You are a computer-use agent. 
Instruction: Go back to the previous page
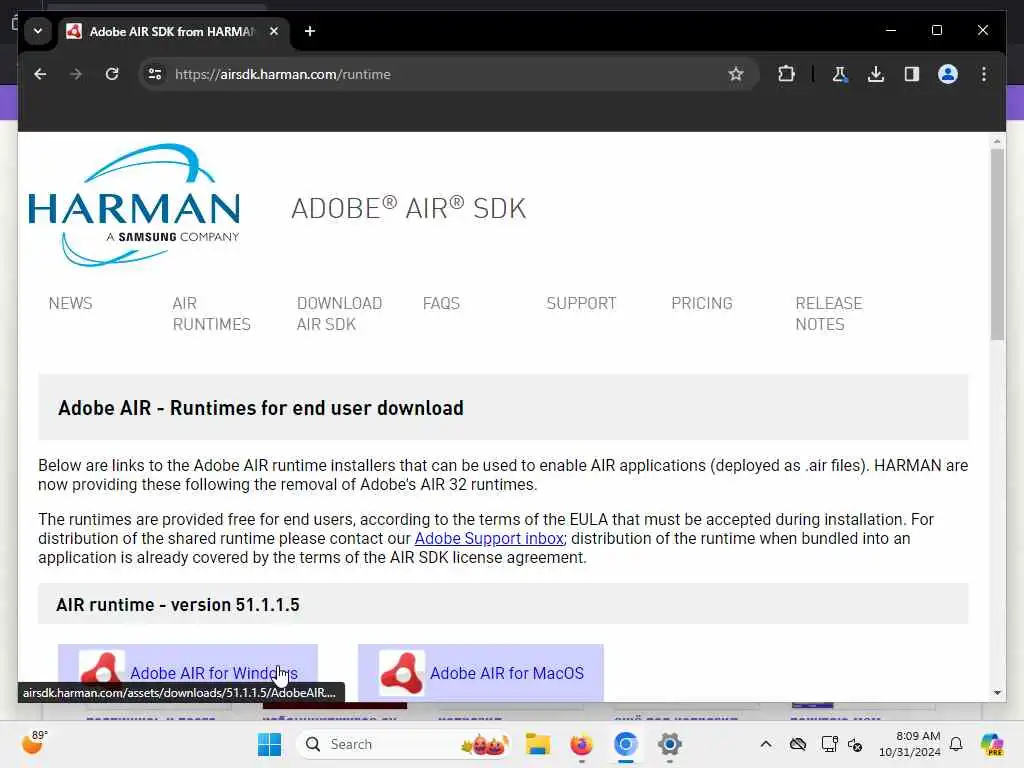[x=40, y=74]
